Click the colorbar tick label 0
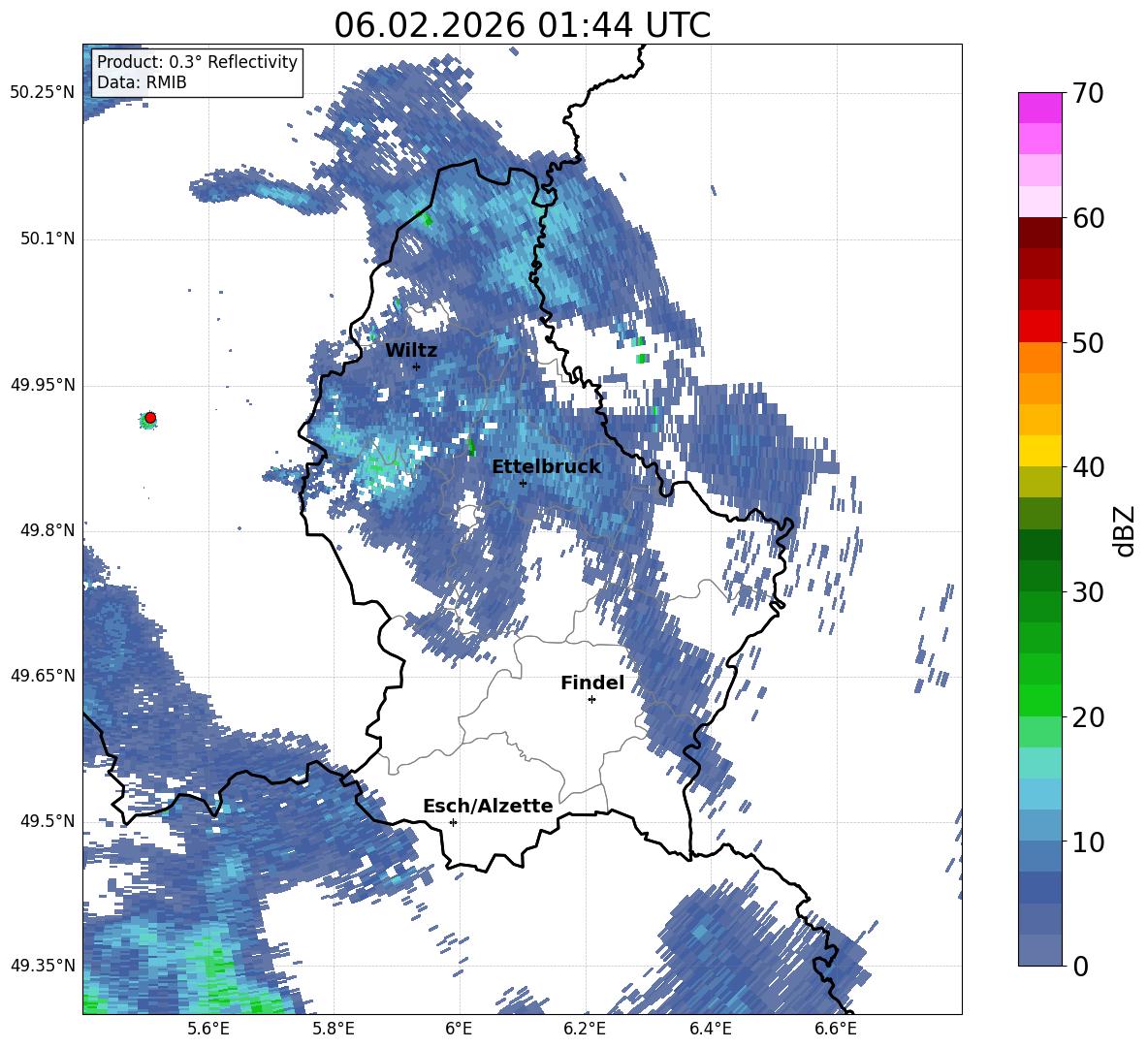 1080,966
